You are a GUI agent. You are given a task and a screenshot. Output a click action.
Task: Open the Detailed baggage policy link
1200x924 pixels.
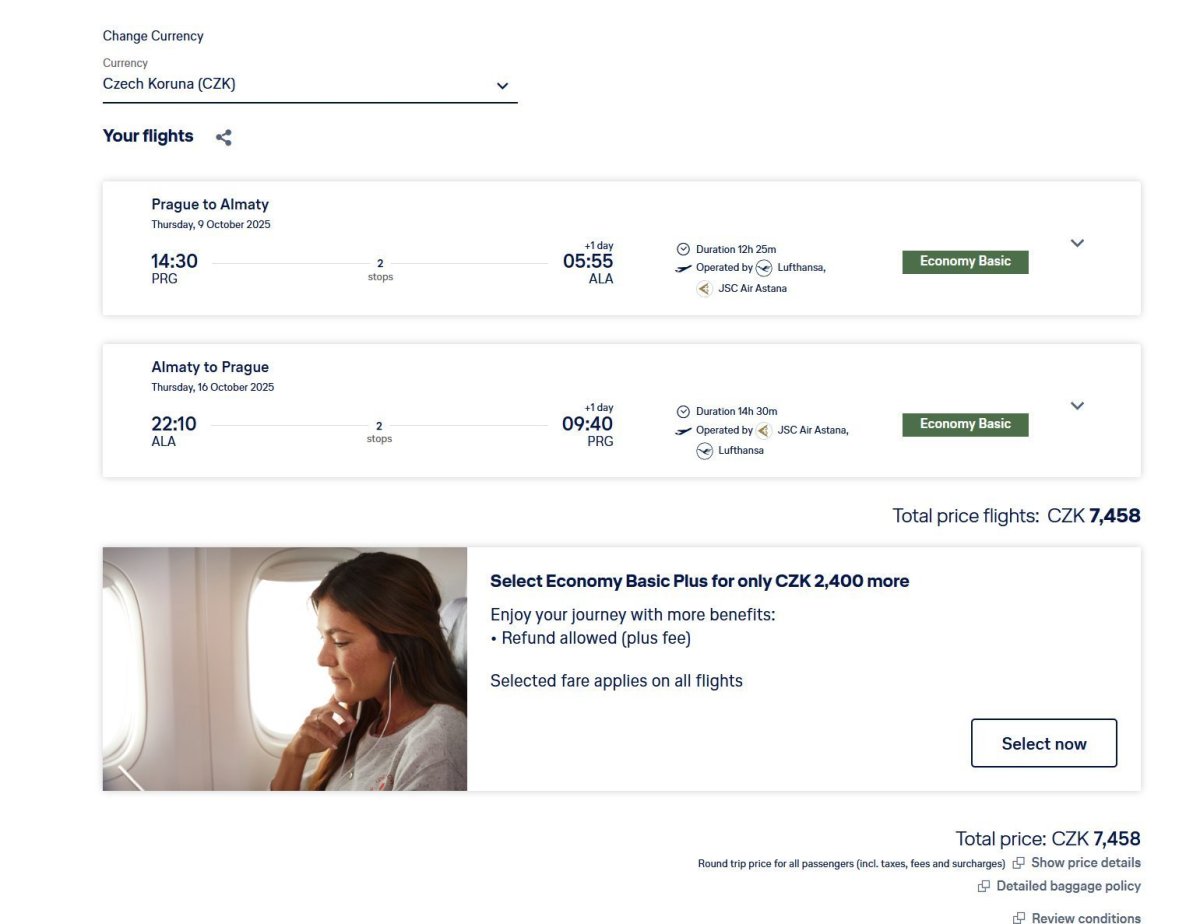1068,886
